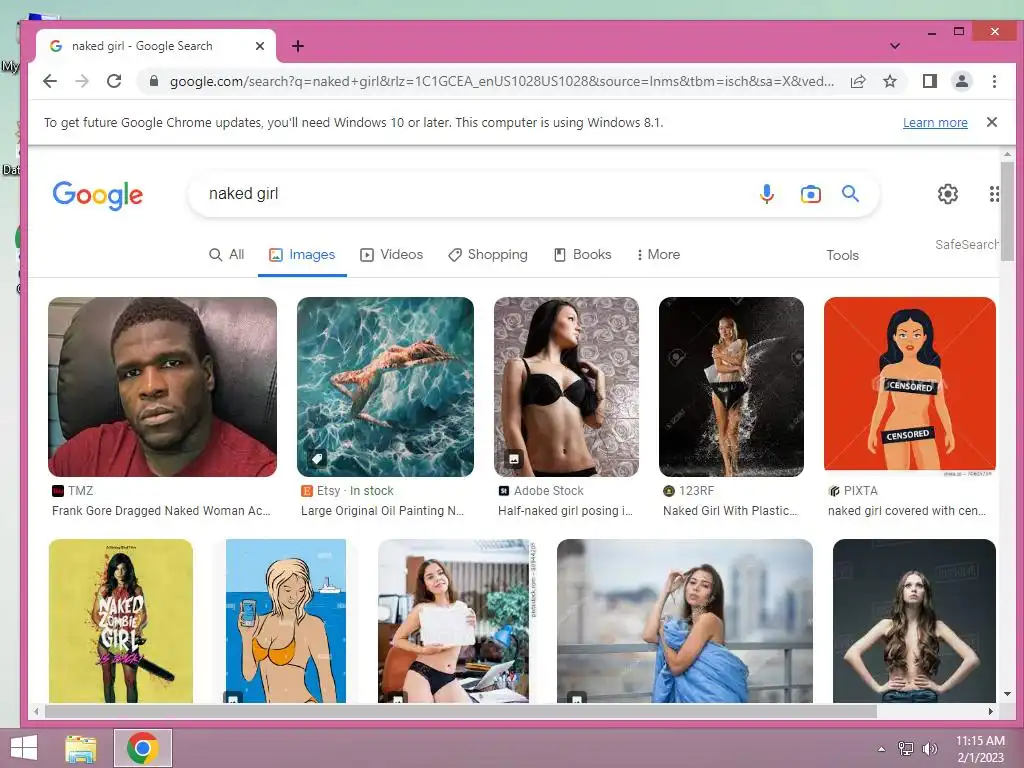This screenshot has width=1024, height=768.
Task: Open the Google apps grid icon
Action: pos(993,193)
